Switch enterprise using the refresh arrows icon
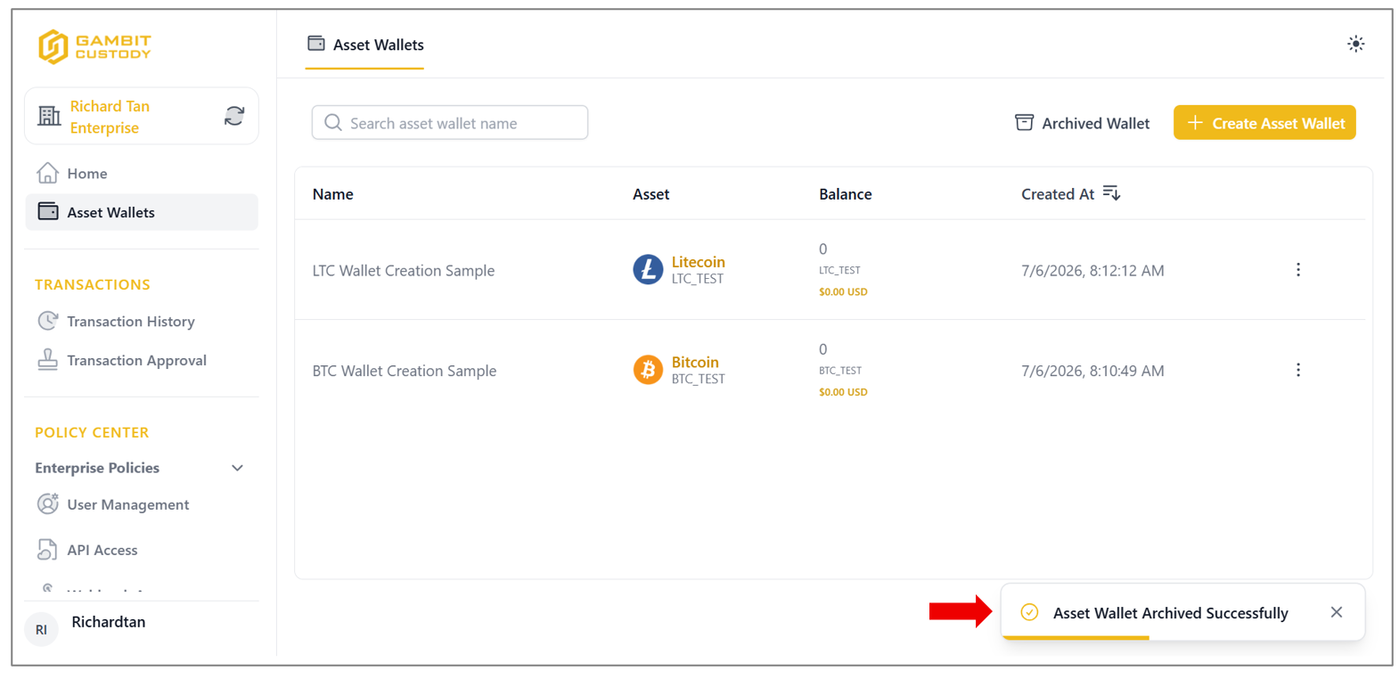 (x=234, y=116)
